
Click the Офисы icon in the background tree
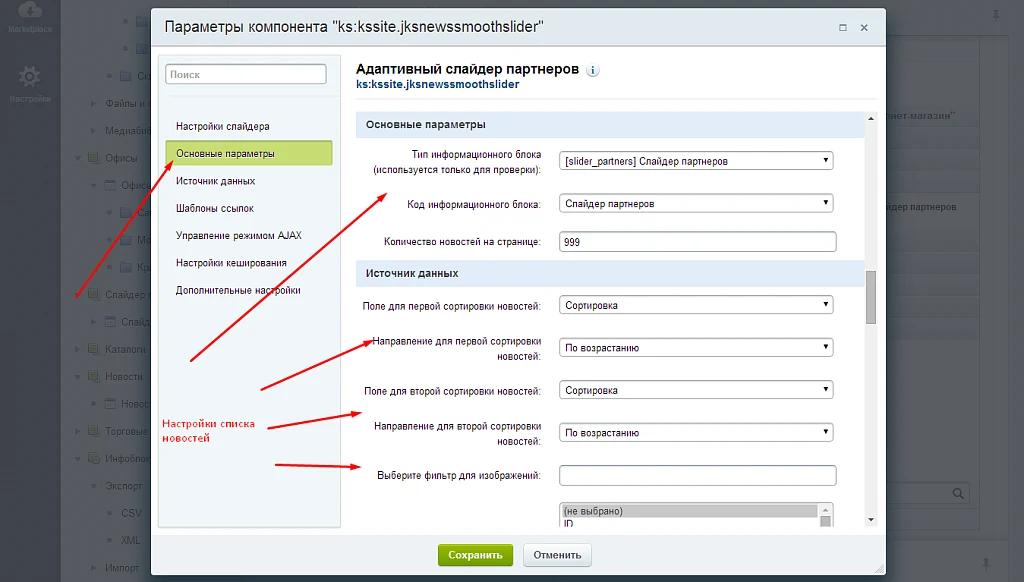click(93, 158)
